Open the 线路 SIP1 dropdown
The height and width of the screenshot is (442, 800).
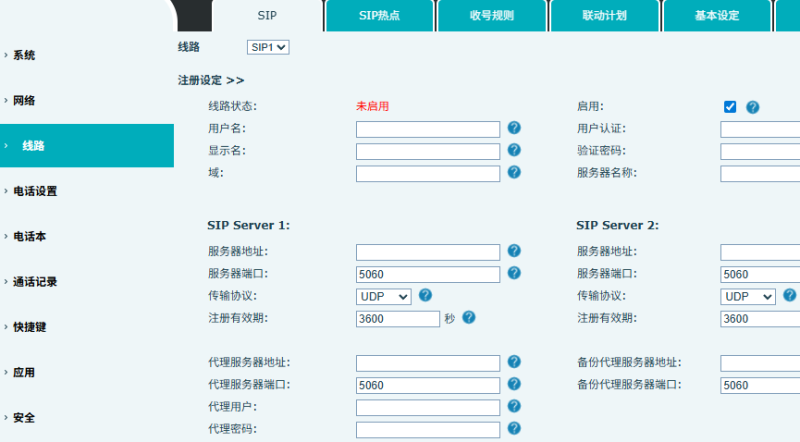(267, 47)
